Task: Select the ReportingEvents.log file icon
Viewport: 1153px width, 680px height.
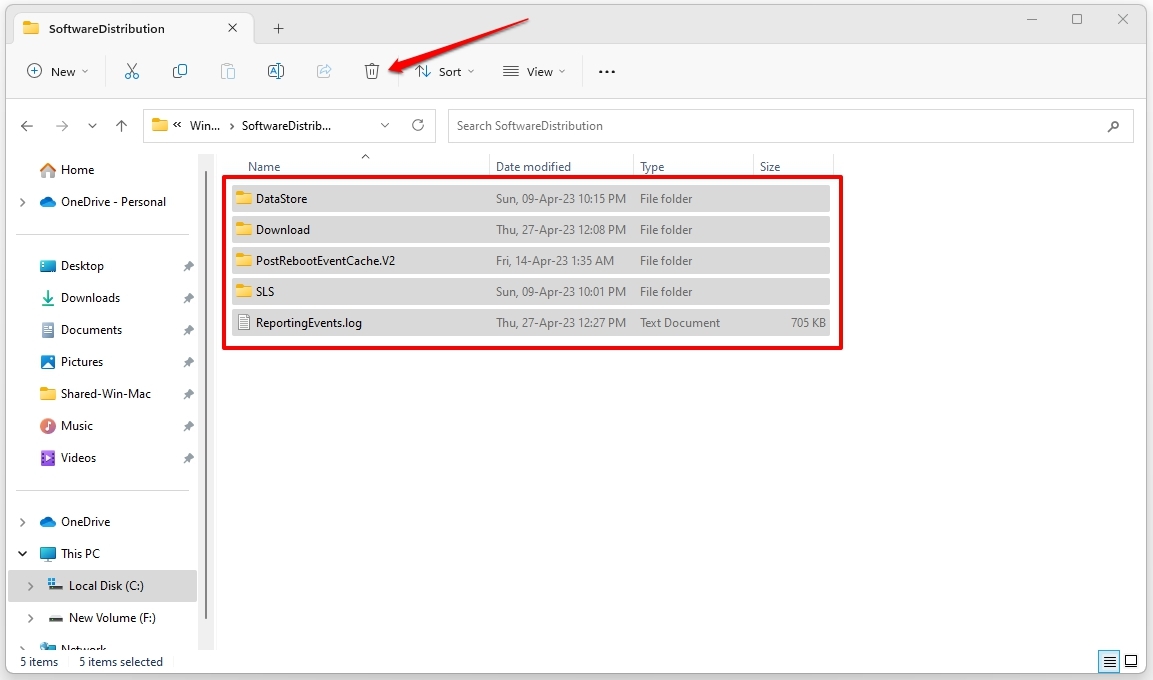Action: point(243,322)
